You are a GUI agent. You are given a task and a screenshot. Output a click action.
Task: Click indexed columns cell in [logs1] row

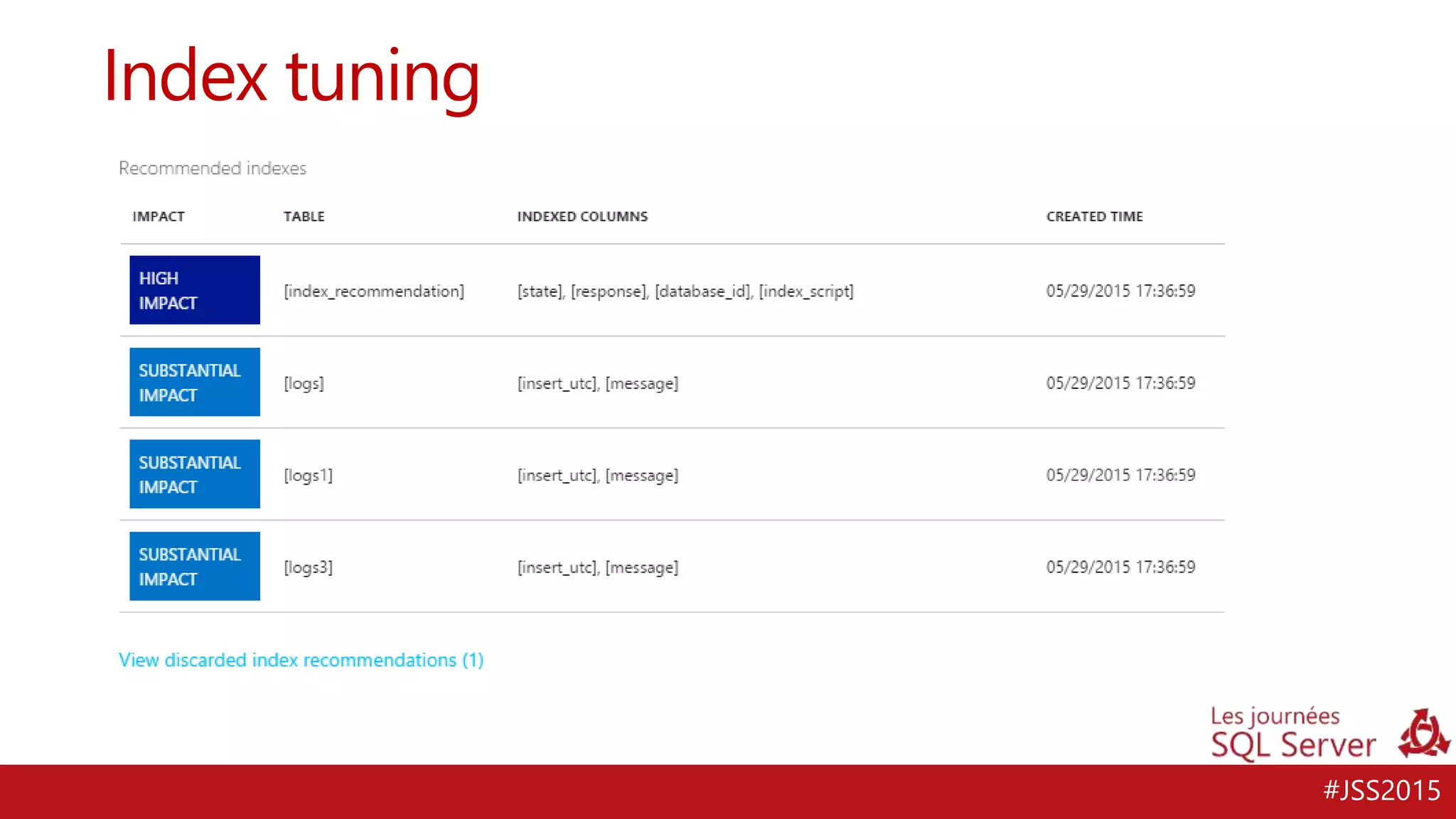[x=598, y=476]
